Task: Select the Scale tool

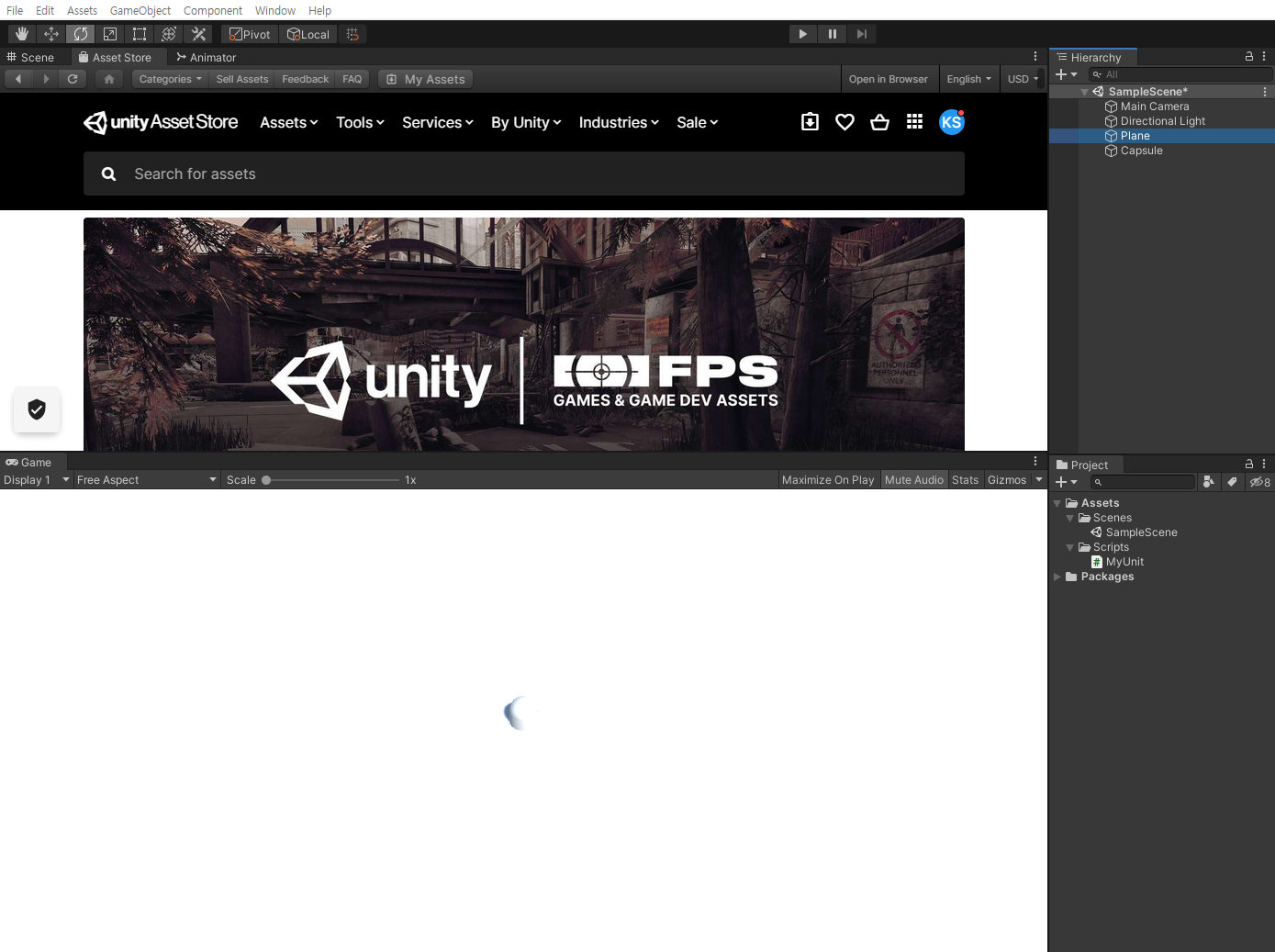Action: 110,34
